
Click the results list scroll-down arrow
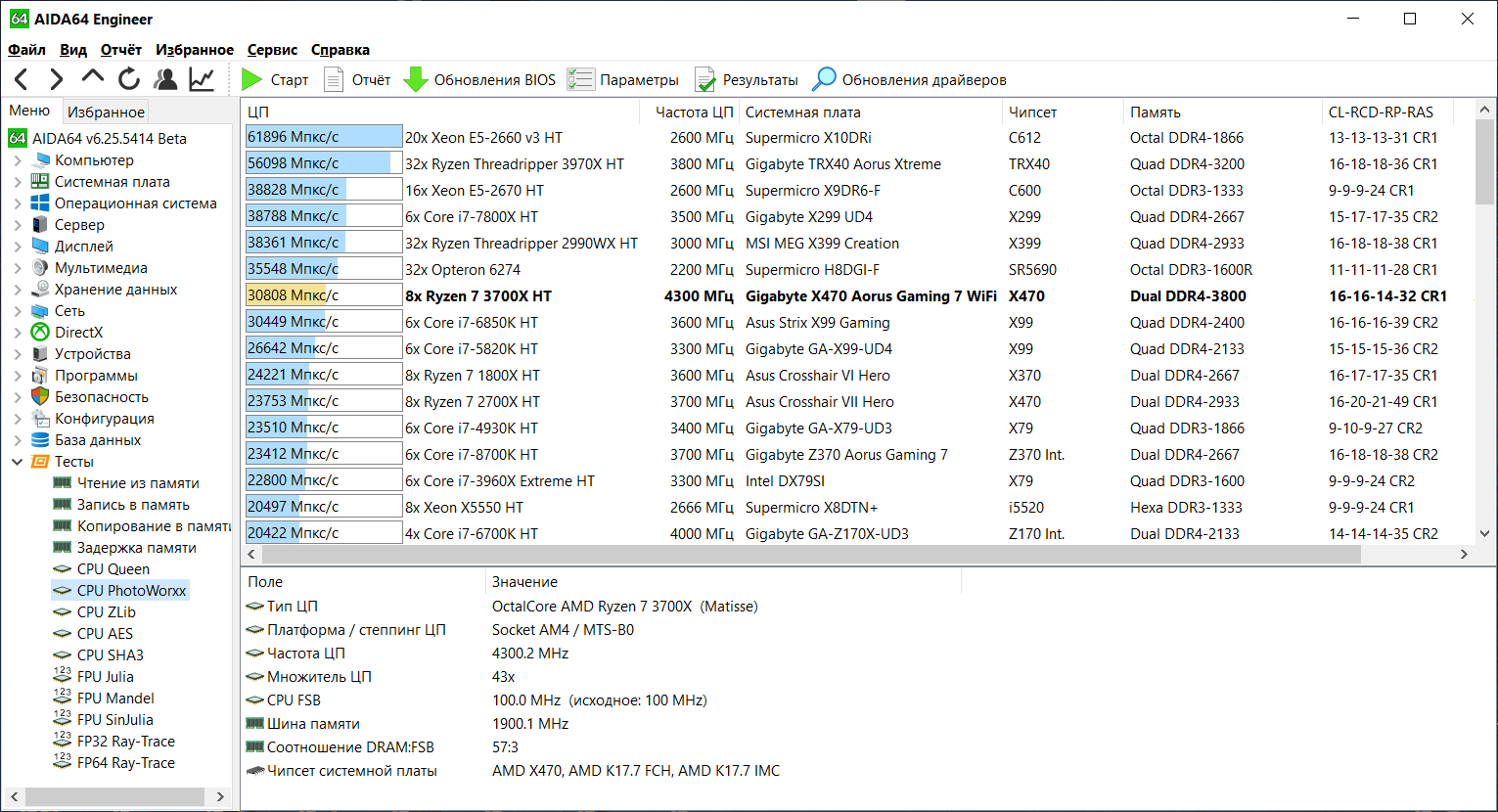coord(1484,533)
